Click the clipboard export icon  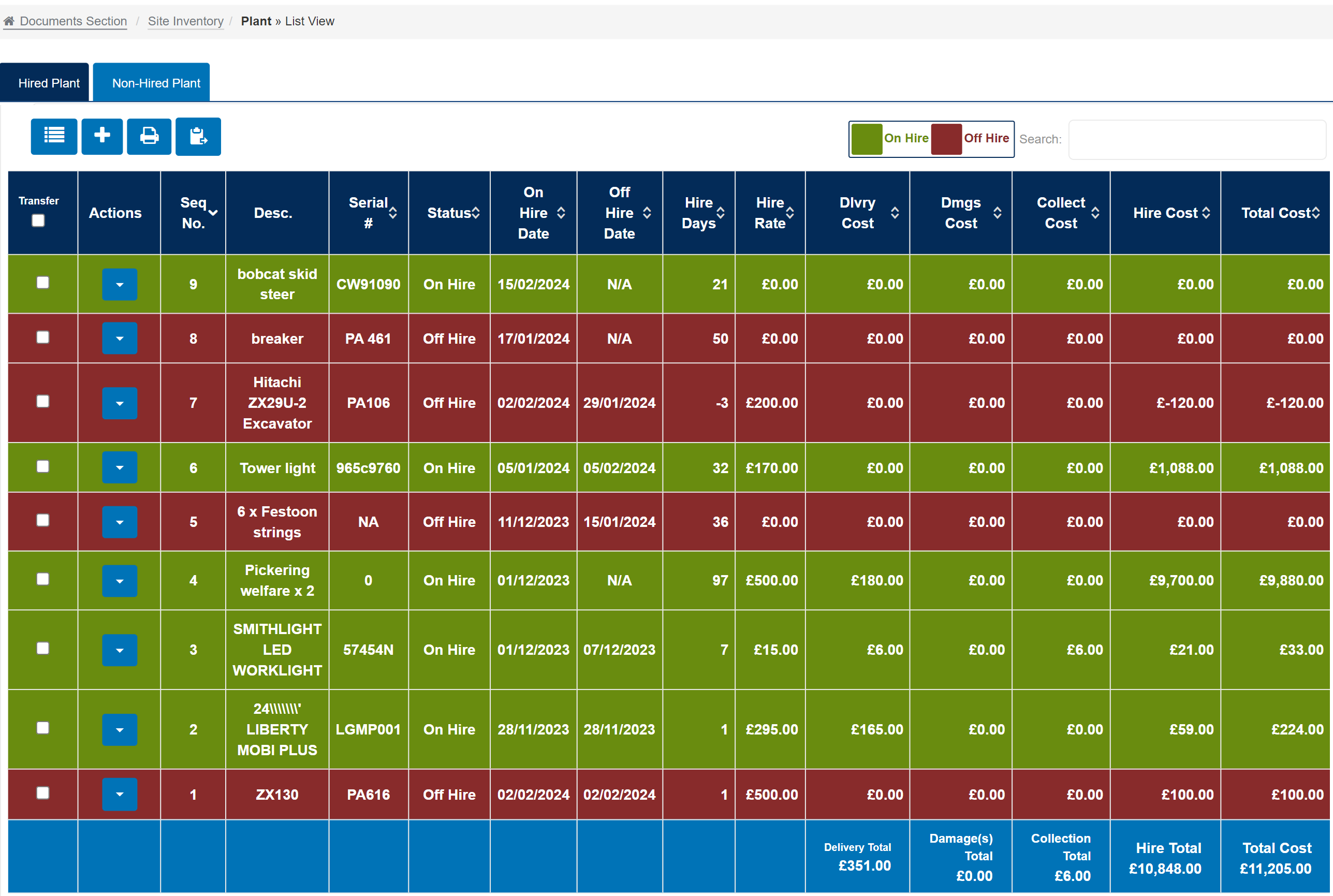click(x=198, y=136)
